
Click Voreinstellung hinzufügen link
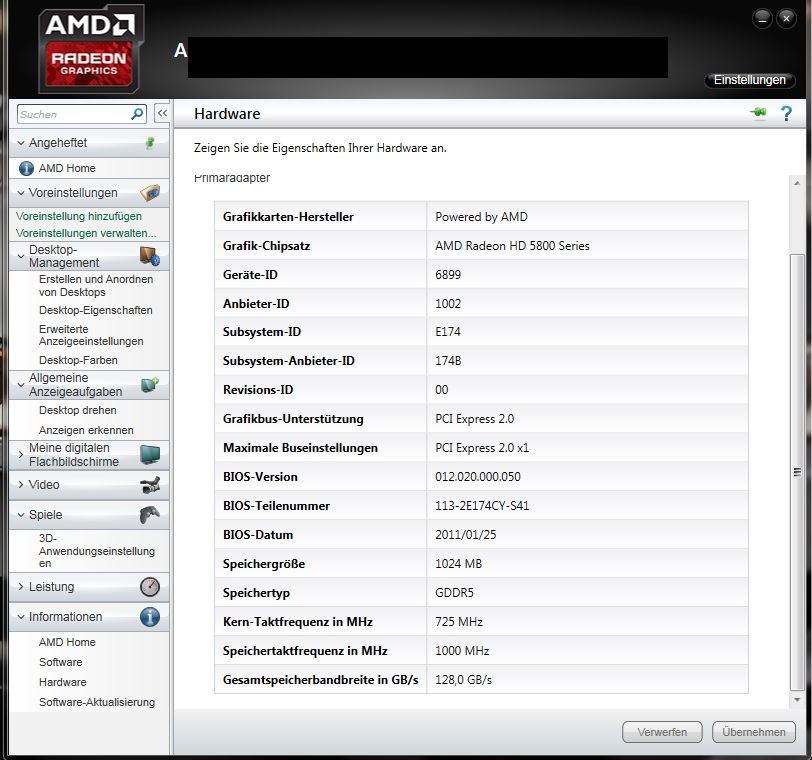(79, 216)
